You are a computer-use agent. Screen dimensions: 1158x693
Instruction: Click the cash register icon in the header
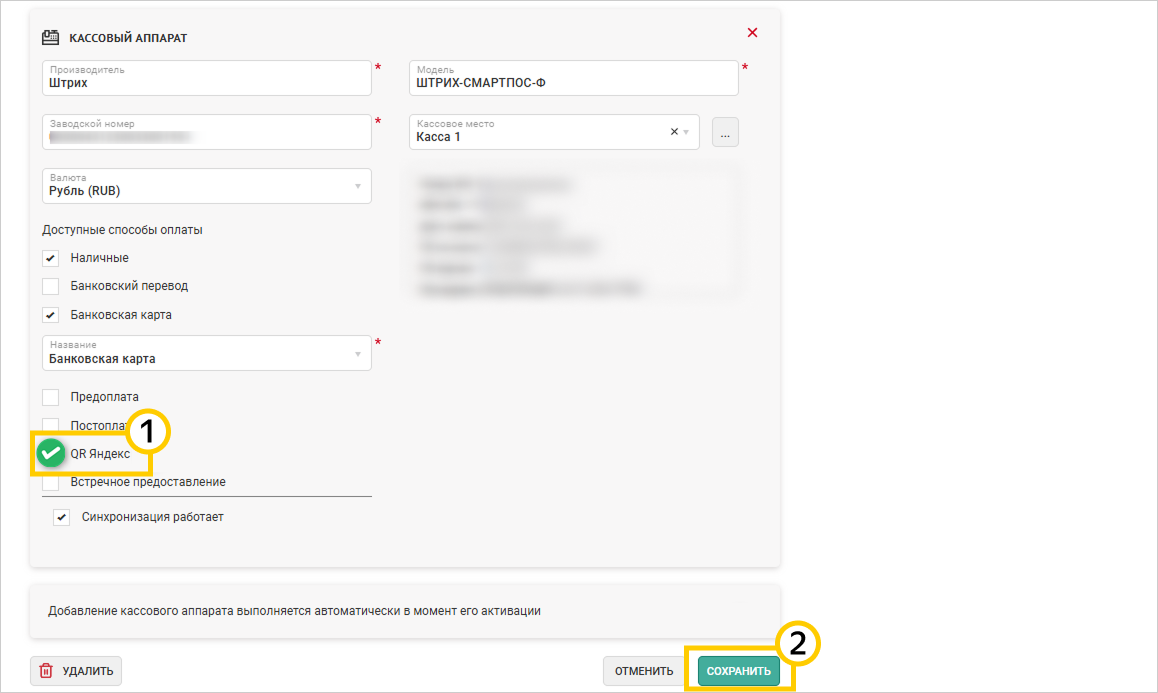click(x=50, y=37)
